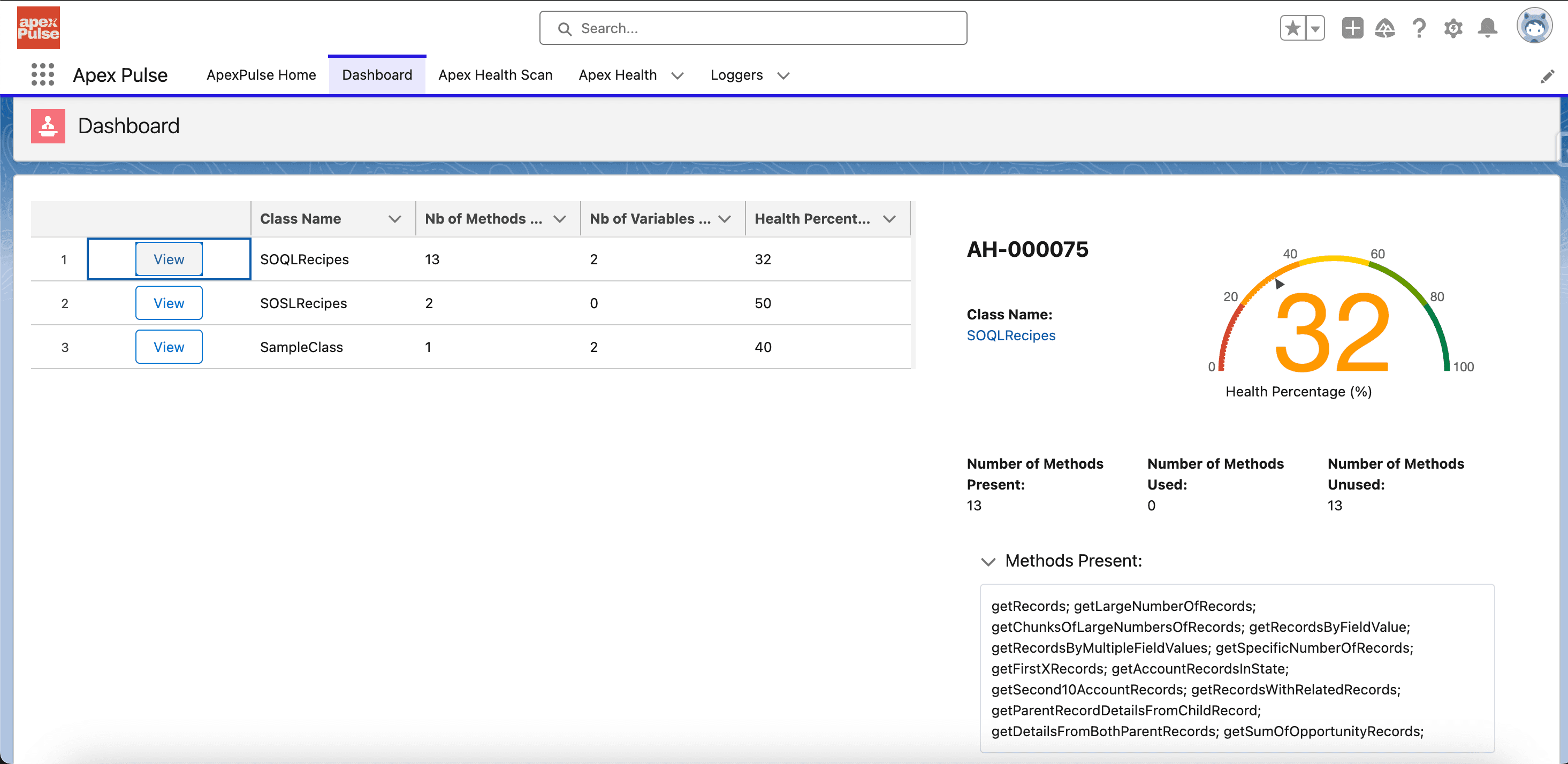Edit navigation bar with pencil icon
1568x764 pixels.
(1547, 76)
